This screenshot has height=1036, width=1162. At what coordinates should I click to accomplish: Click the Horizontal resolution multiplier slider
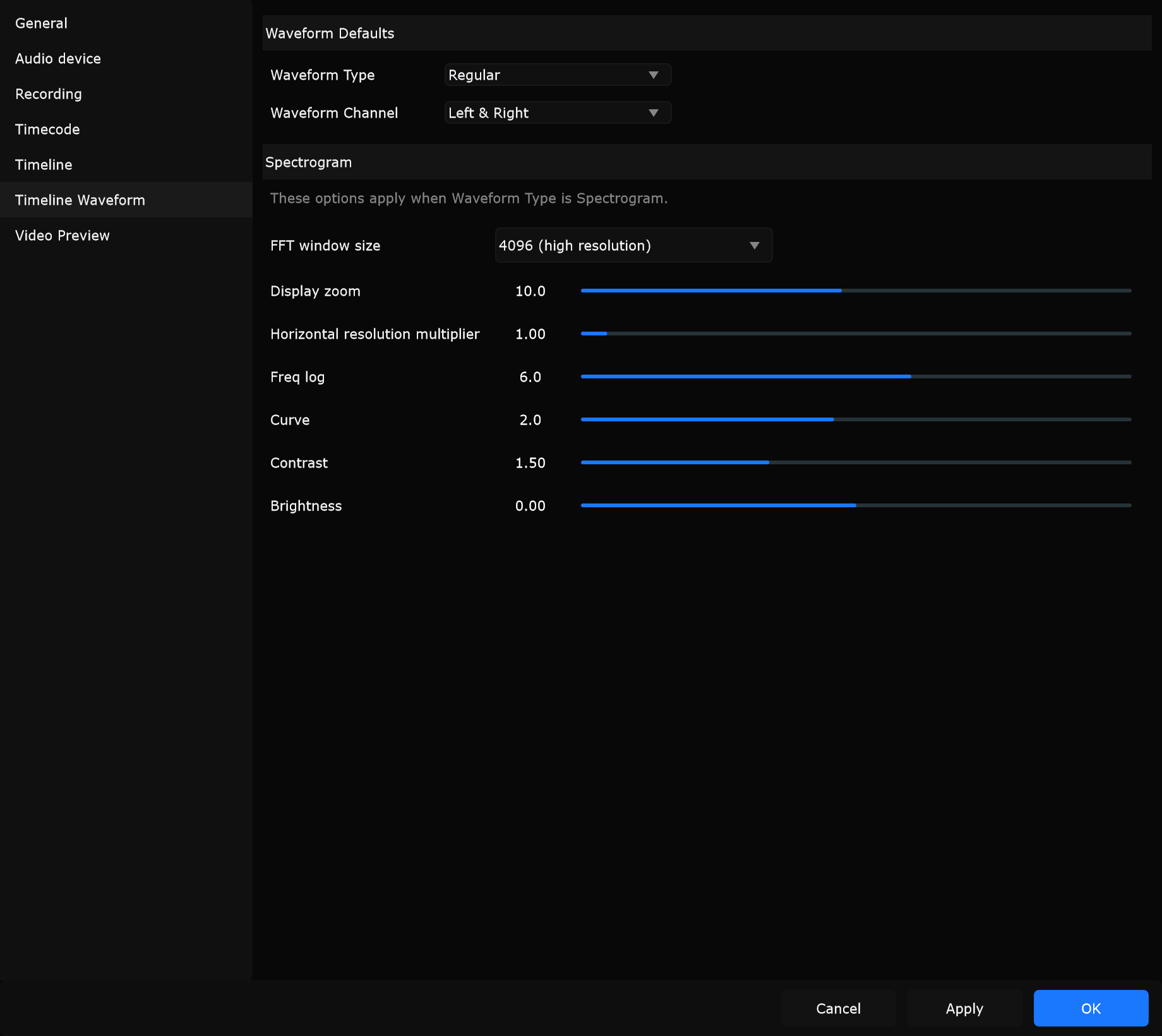pos(856,334)
